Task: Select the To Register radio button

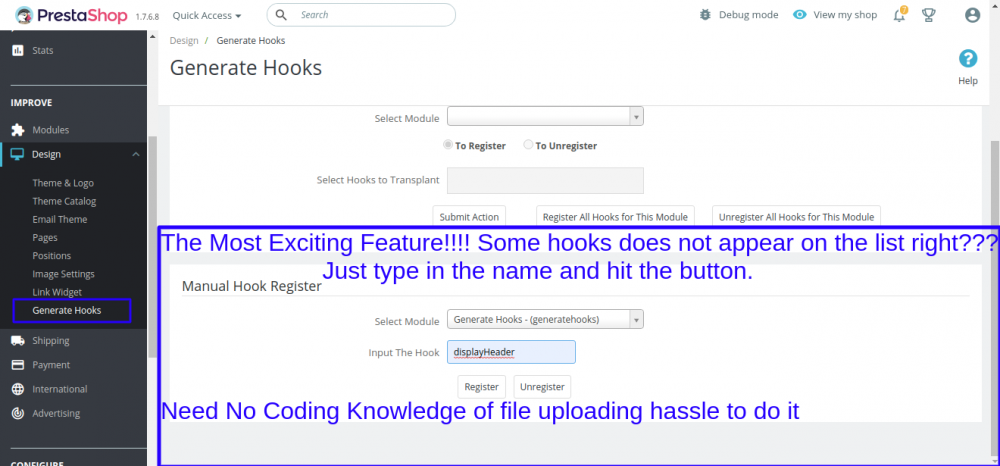Action: 448,145
